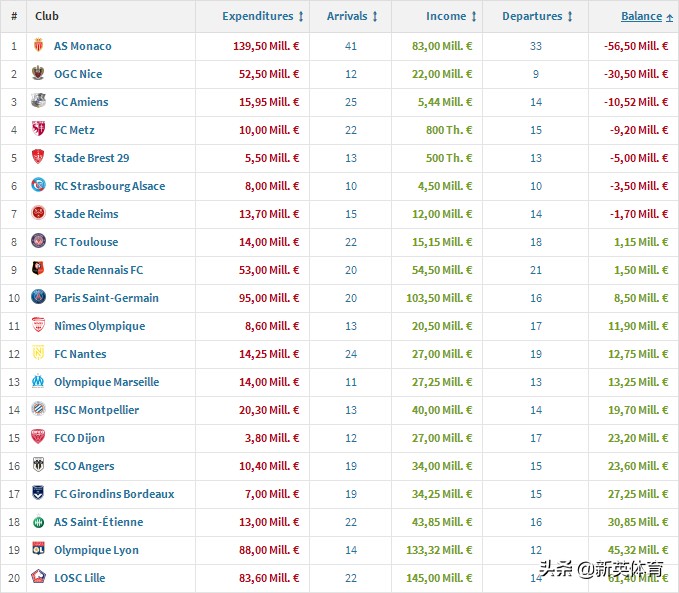Click the FC Nantes crest icon
This screenshot has height=593, width=679.
pos(39,354)
